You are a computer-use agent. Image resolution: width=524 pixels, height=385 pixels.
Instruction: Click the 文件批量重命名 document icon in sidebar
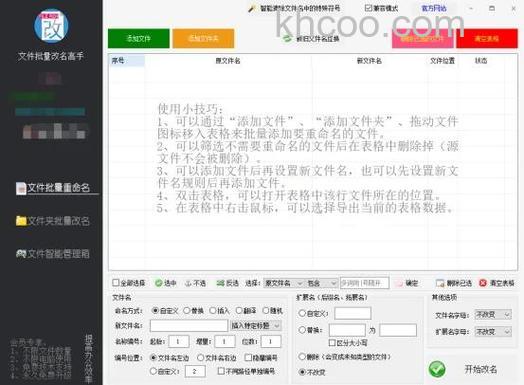point(21,188)
